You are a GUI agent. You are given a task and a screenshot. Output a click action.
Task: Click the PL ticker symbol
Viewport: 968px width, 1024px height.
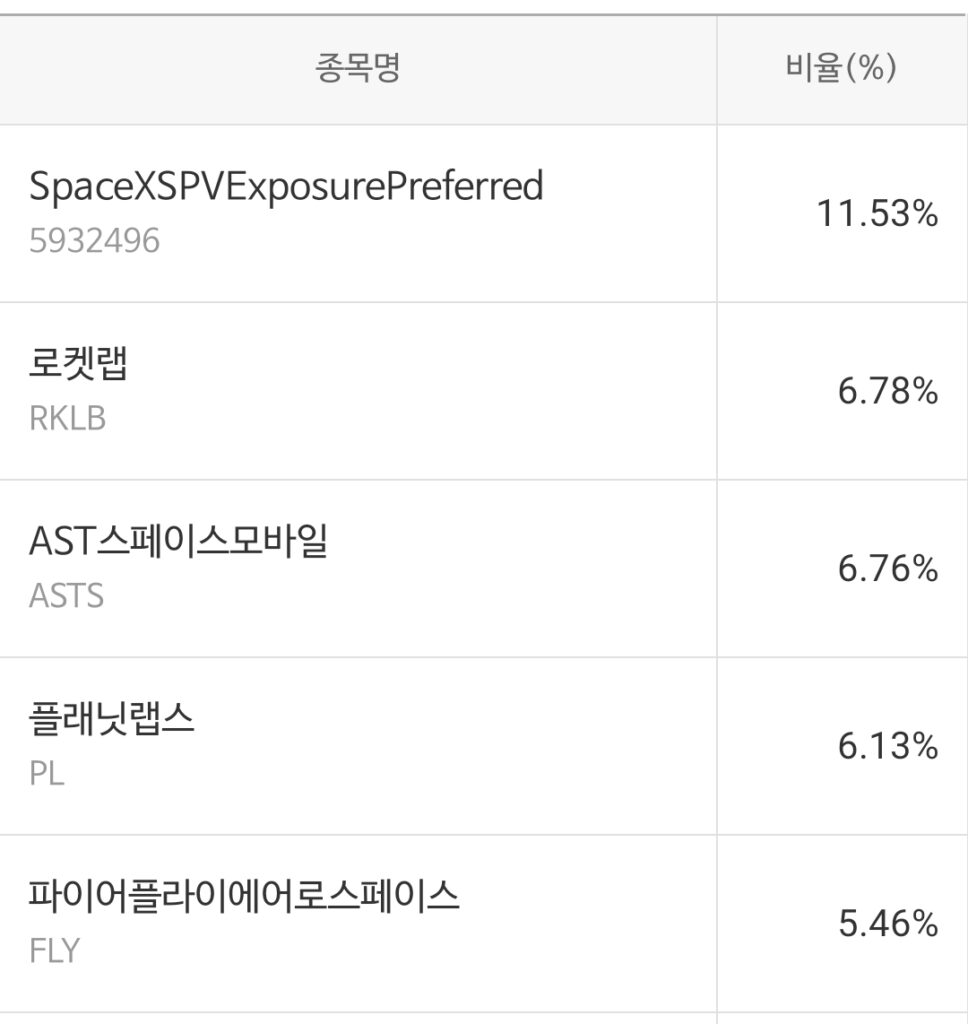[x=47, y=773]
